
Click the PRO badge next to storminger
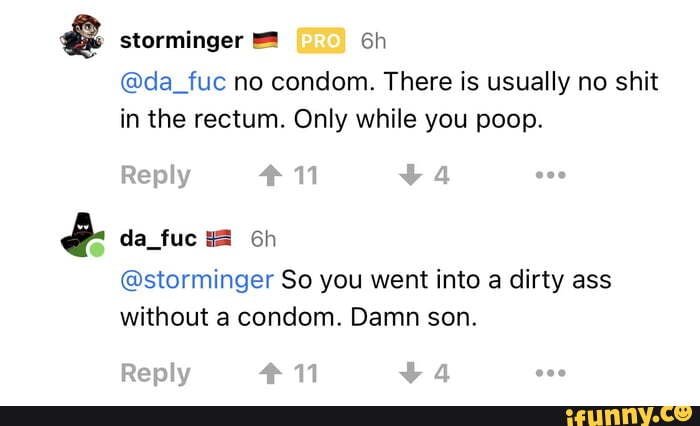pos(320,41)
